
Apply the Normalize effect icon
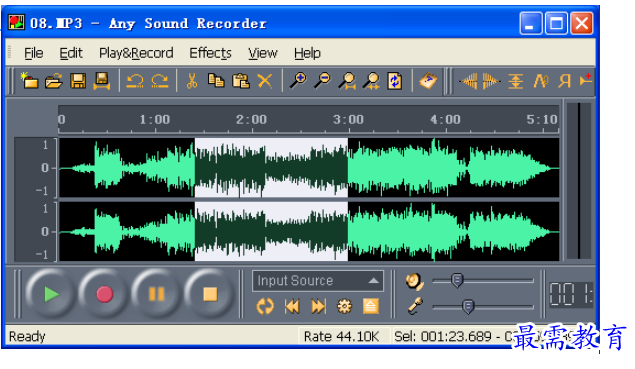point(516,81)
